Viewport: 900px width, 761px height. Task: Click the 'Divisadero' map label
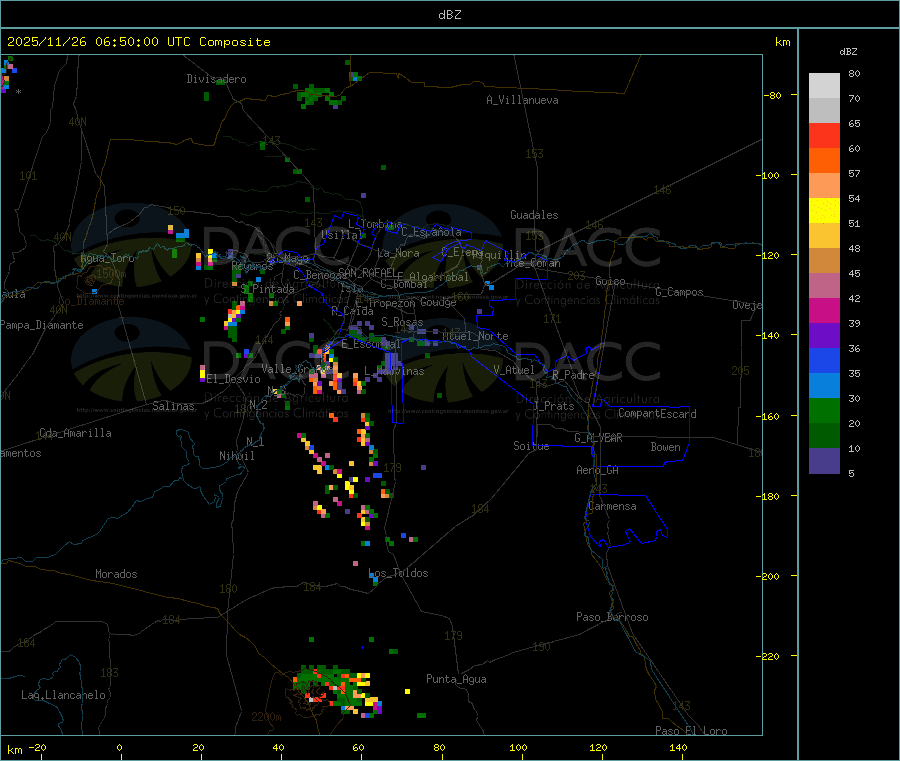[216, 79]
